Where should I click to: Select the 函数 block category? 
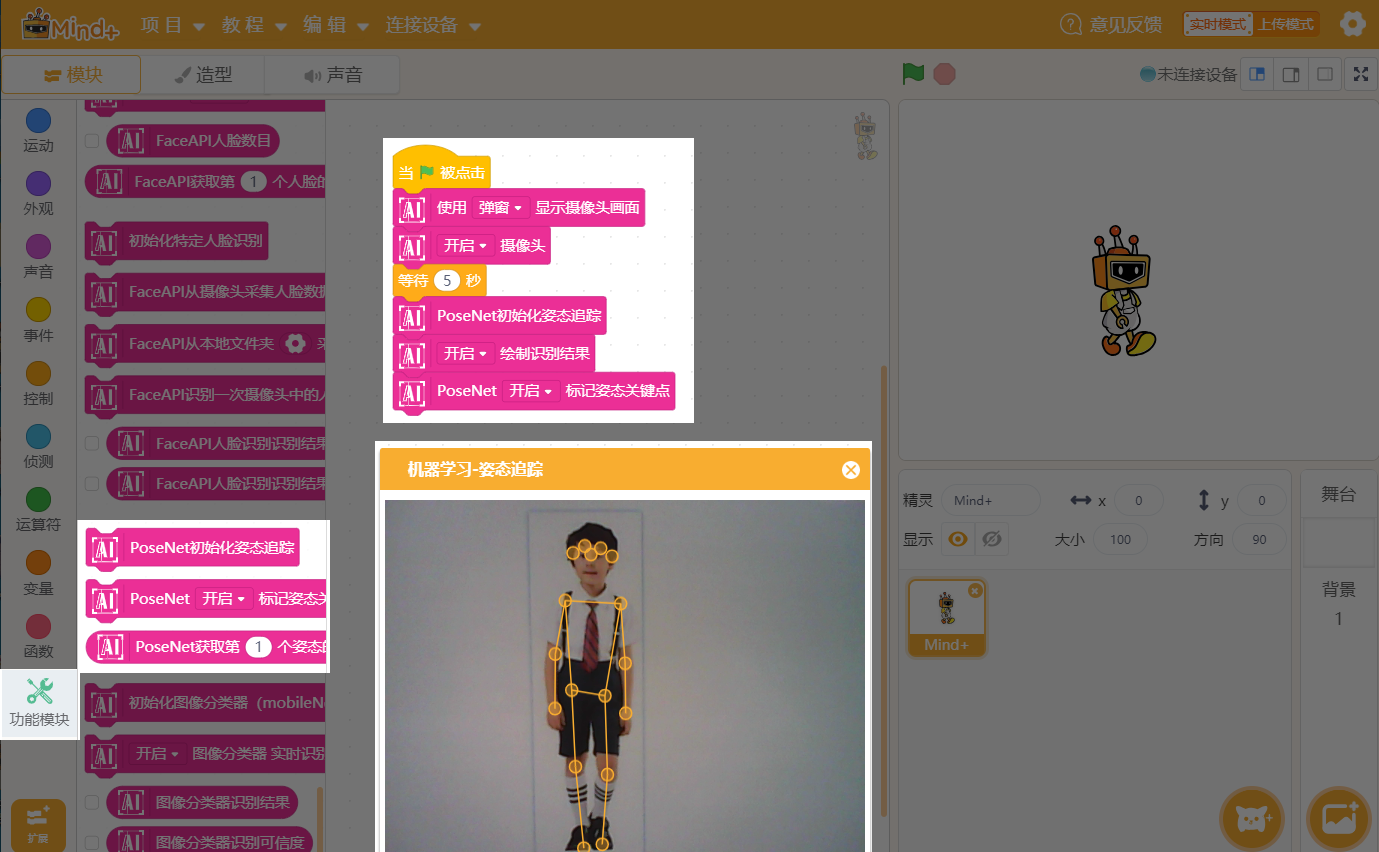click(x=38, y=637)
